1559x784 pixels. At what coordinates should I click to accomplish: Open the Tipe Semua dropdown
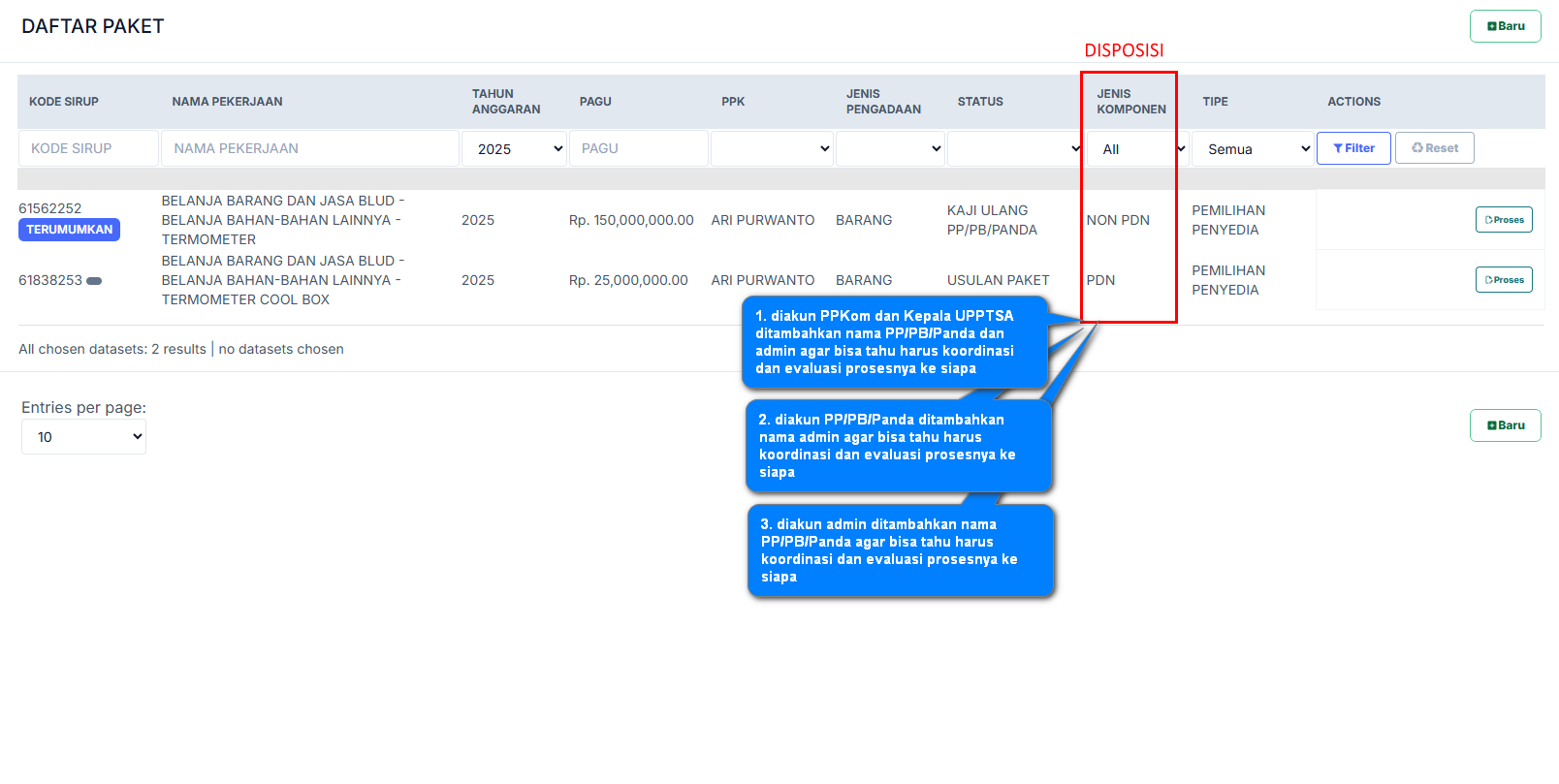coord(1253,149)
